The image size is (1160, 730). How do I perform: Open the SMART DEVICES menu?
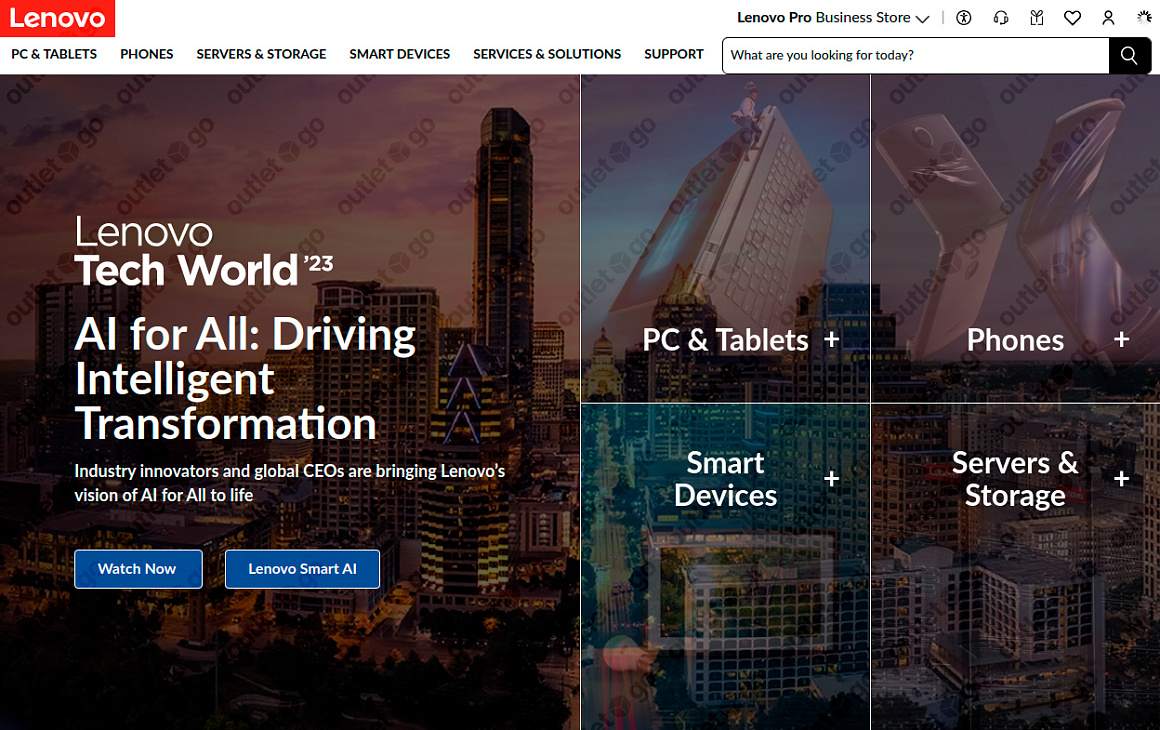click(x=399, y=54)
